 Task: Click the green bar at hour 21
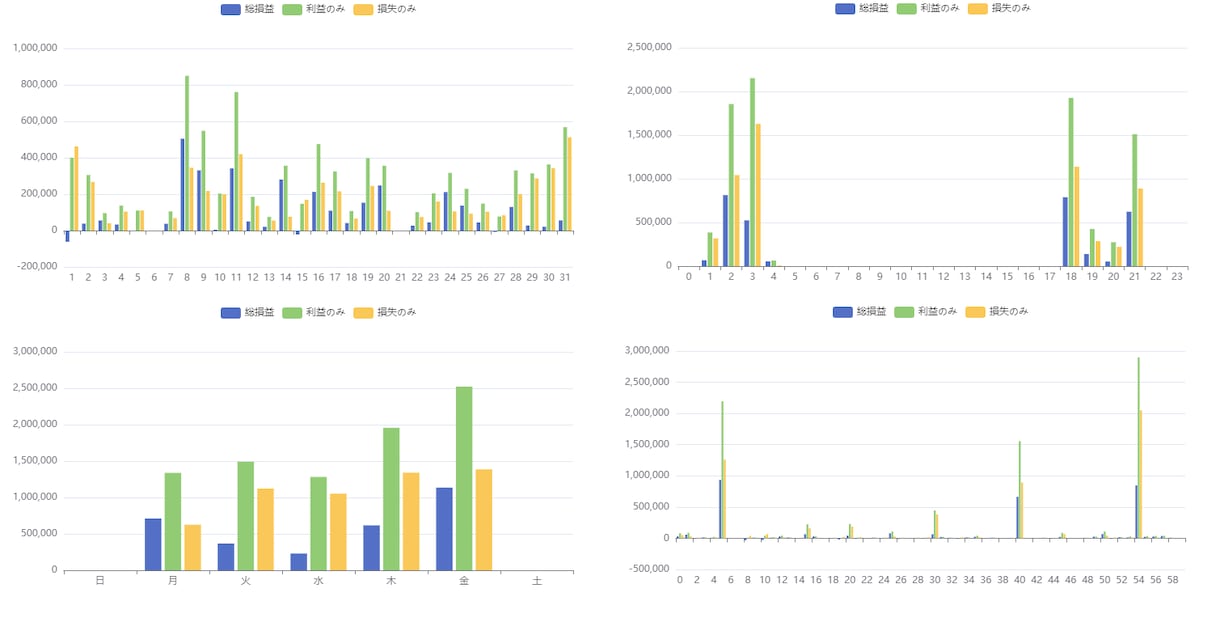coord(1135,200)
